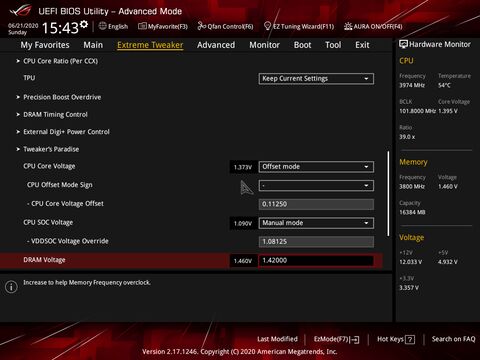This screenshot has width=480, height=360.
Task: Select the DRAM Voltage row label
Action: [44, 260]
